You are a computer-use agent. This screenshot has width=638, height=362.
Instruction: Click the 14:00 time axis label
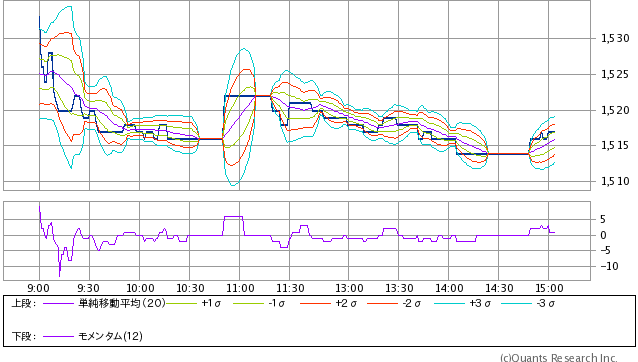point(449,288)
